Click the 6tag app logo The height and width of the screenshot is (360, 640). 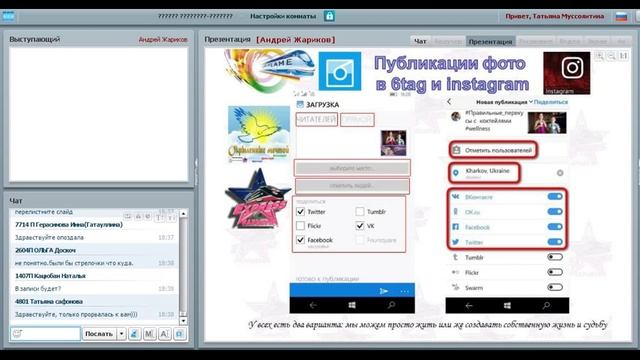(340, 71)
